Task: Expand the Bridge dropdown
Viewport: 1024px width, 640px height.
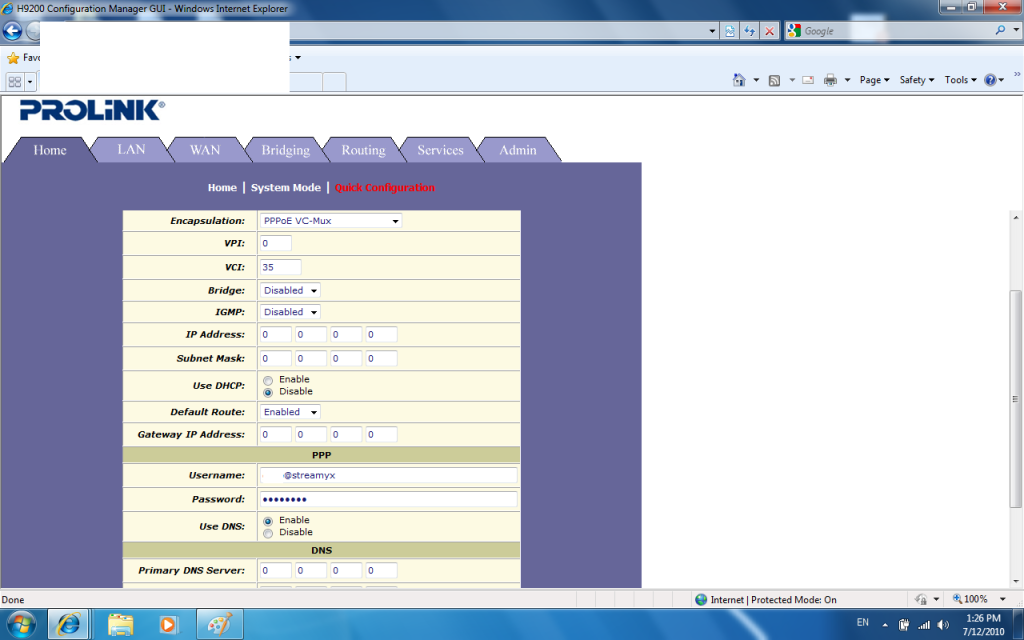Action: click(290, 291)
